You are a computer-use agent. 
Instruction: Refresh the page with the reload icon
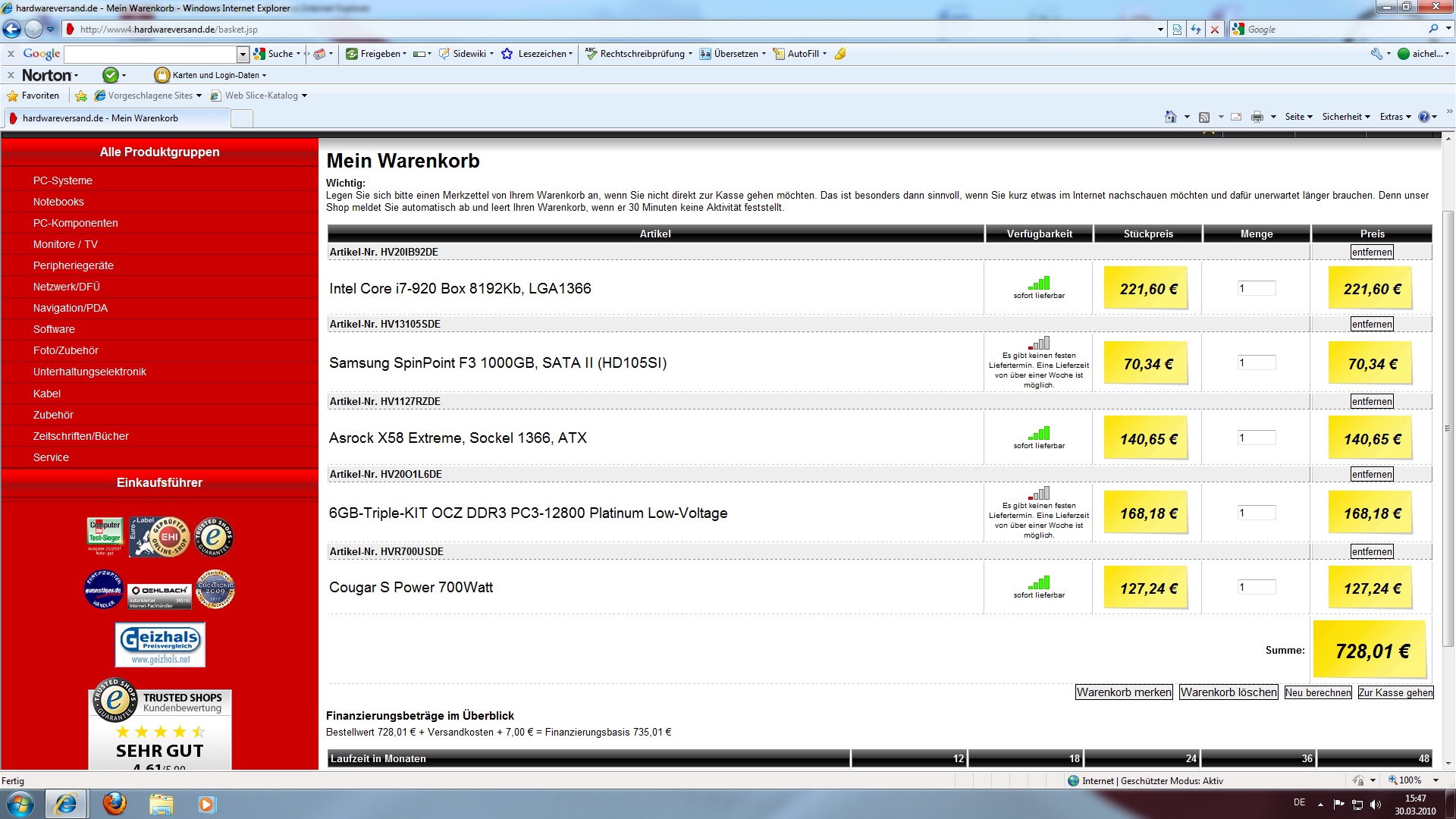pyautogui.click(x=1196, y=30)
